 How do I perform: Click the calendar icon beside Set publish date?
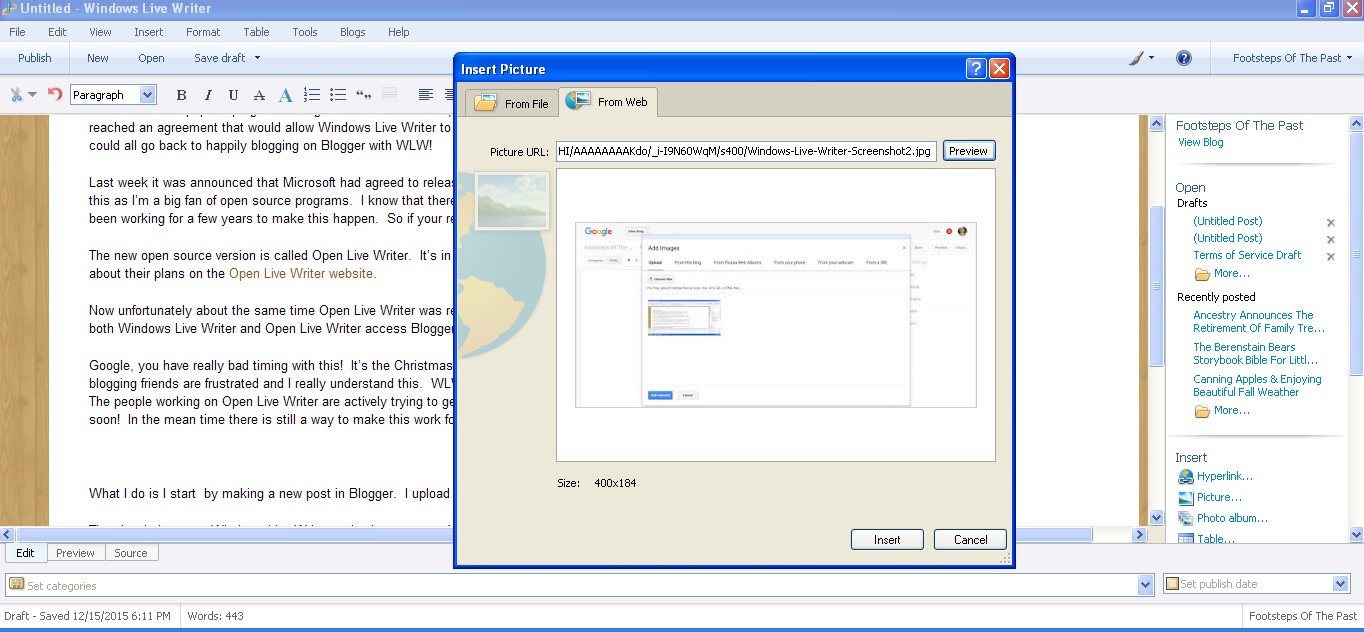pyautogui.click(x=1172, y=584)
